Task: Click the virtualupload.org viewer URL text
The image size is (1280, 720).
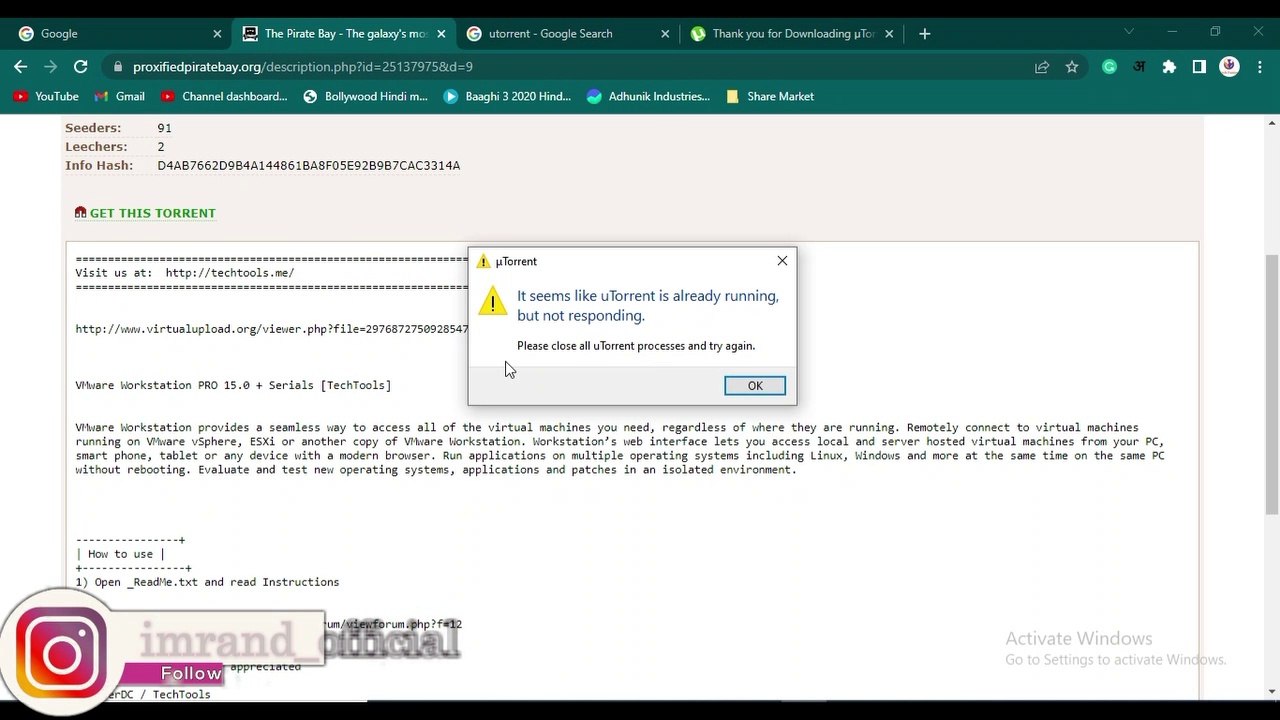Action: point(271,329)
